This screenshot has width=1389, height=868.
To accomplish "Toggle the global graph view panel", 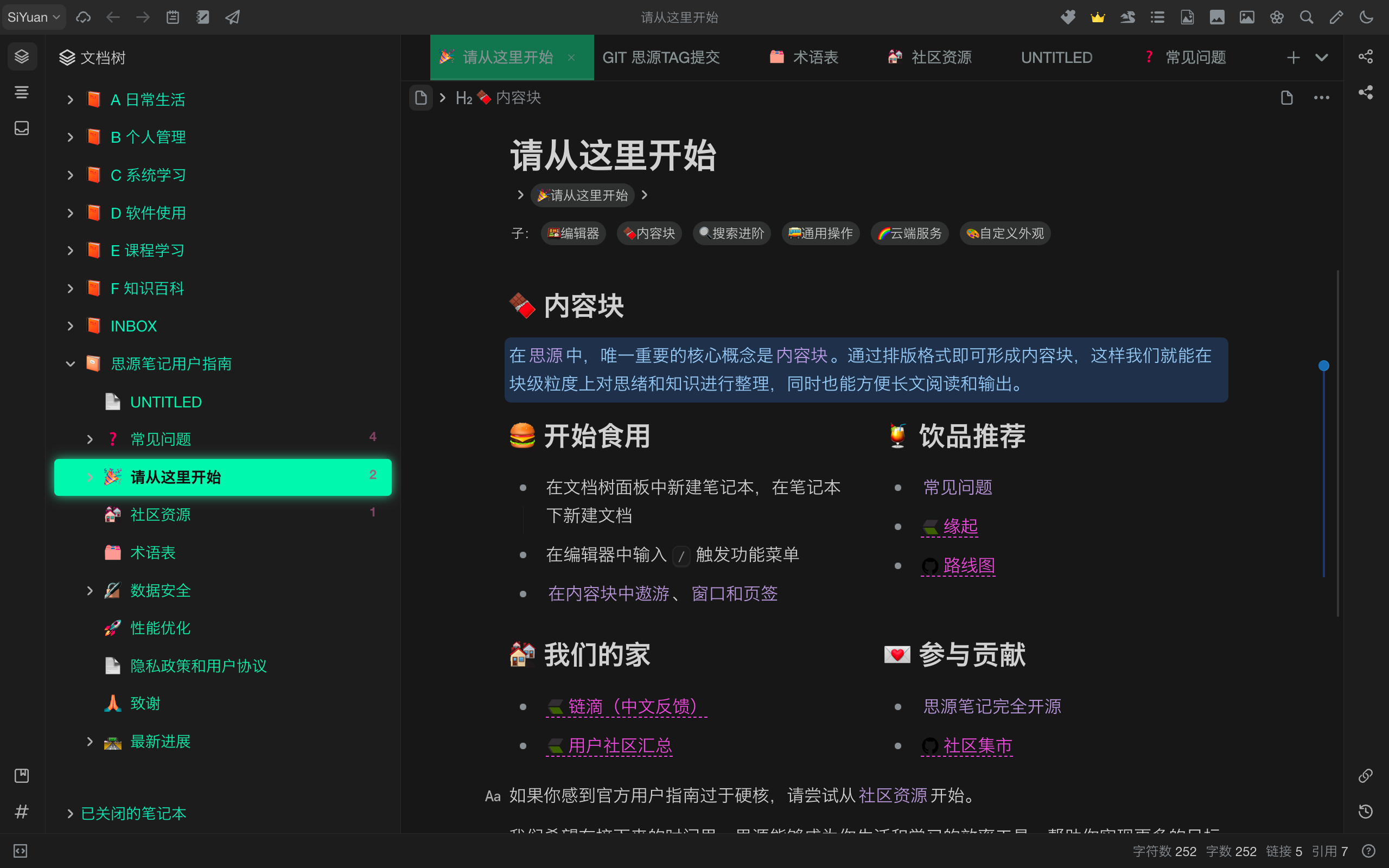I will (1366, 92).
